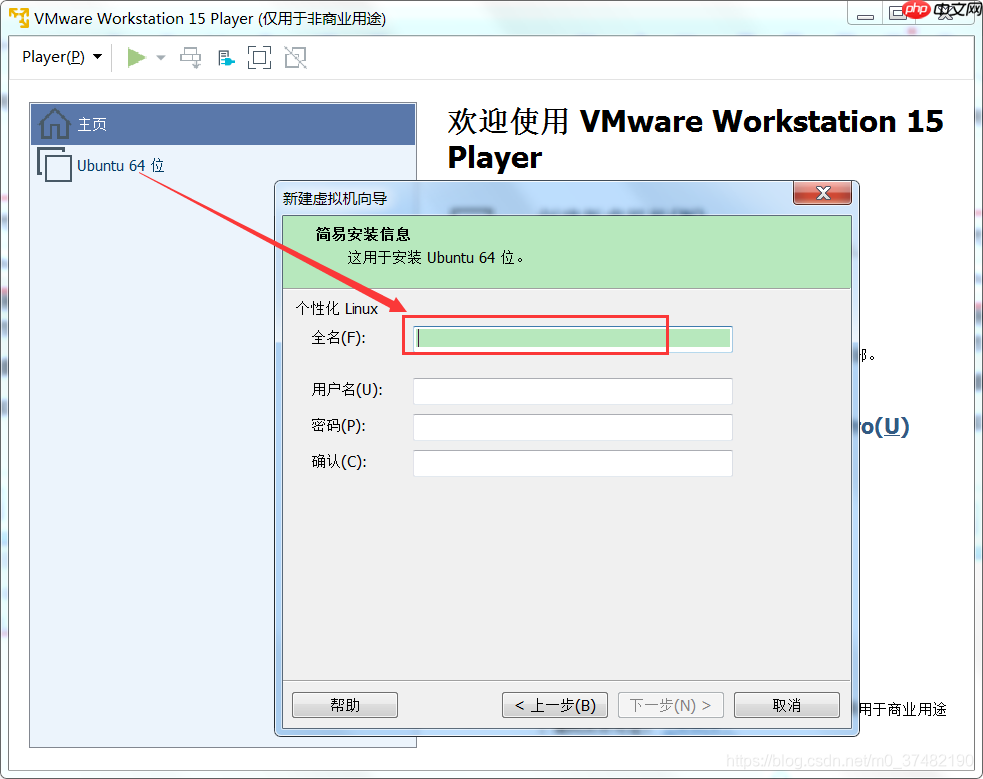Click the username 用户名(U) input field

click(x=572, y=391)
